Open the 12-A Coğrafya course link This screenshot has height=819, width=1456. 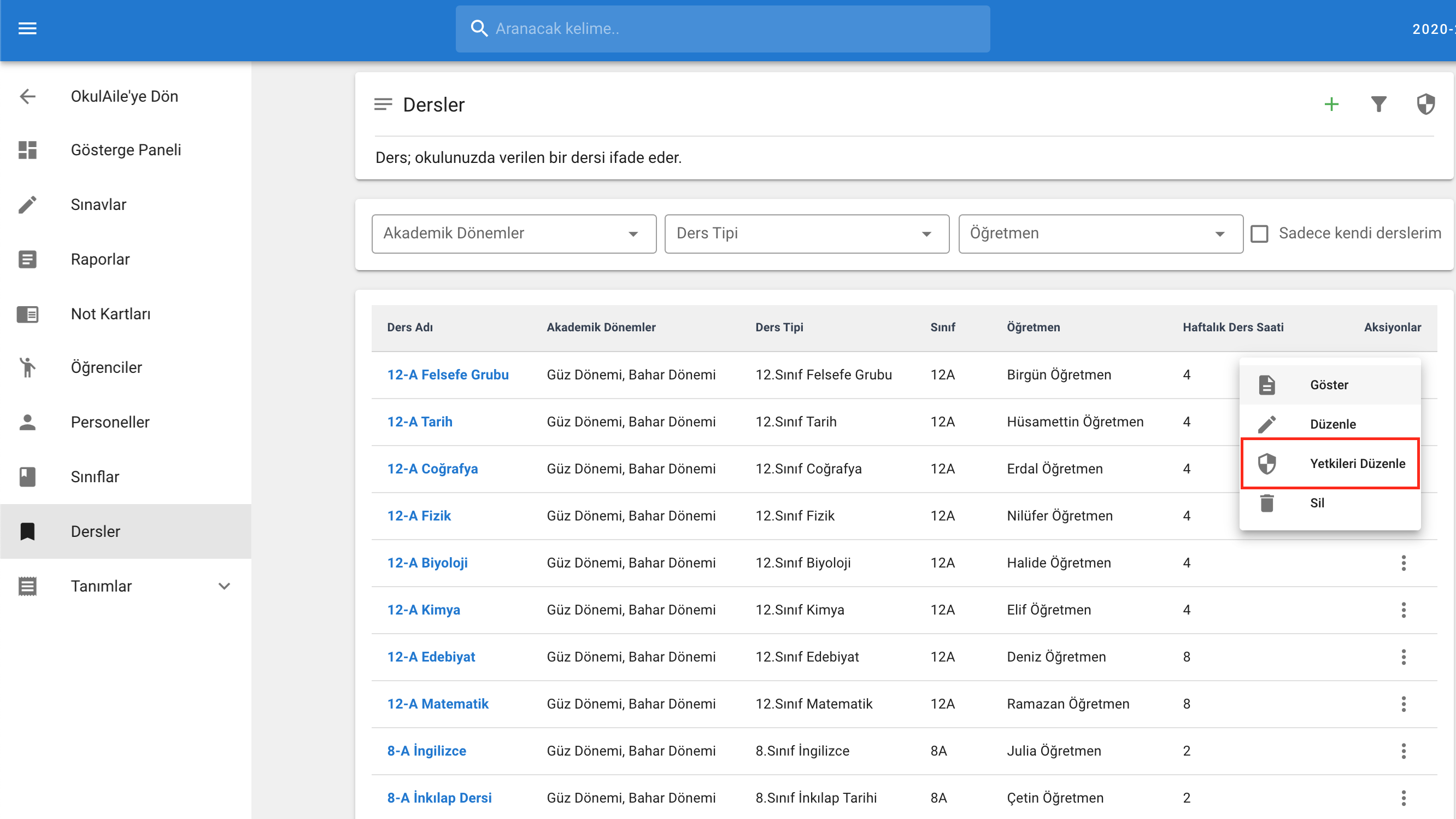tap(432, 469)
